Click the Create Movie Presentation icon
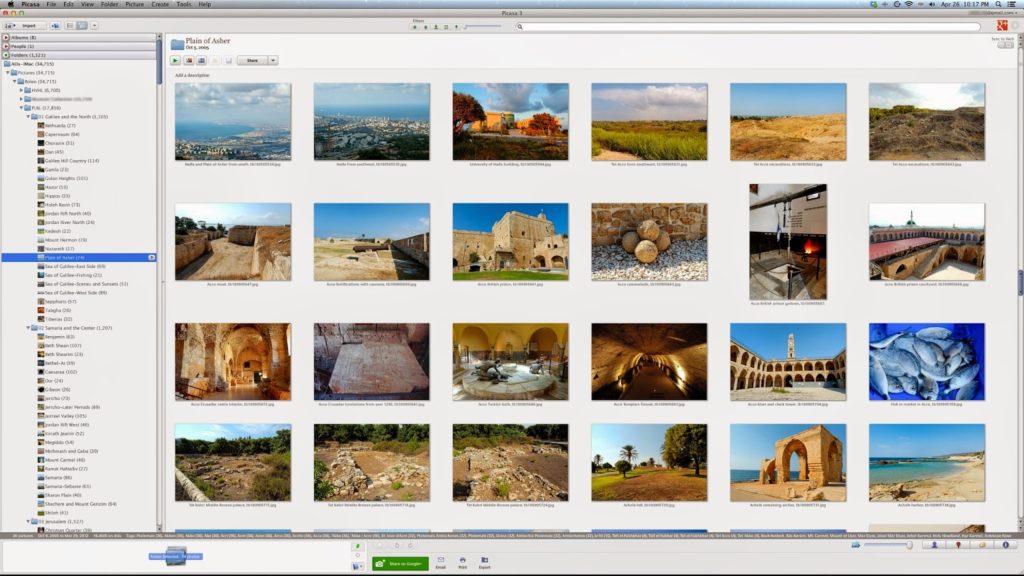 click(x=202, y=61)
